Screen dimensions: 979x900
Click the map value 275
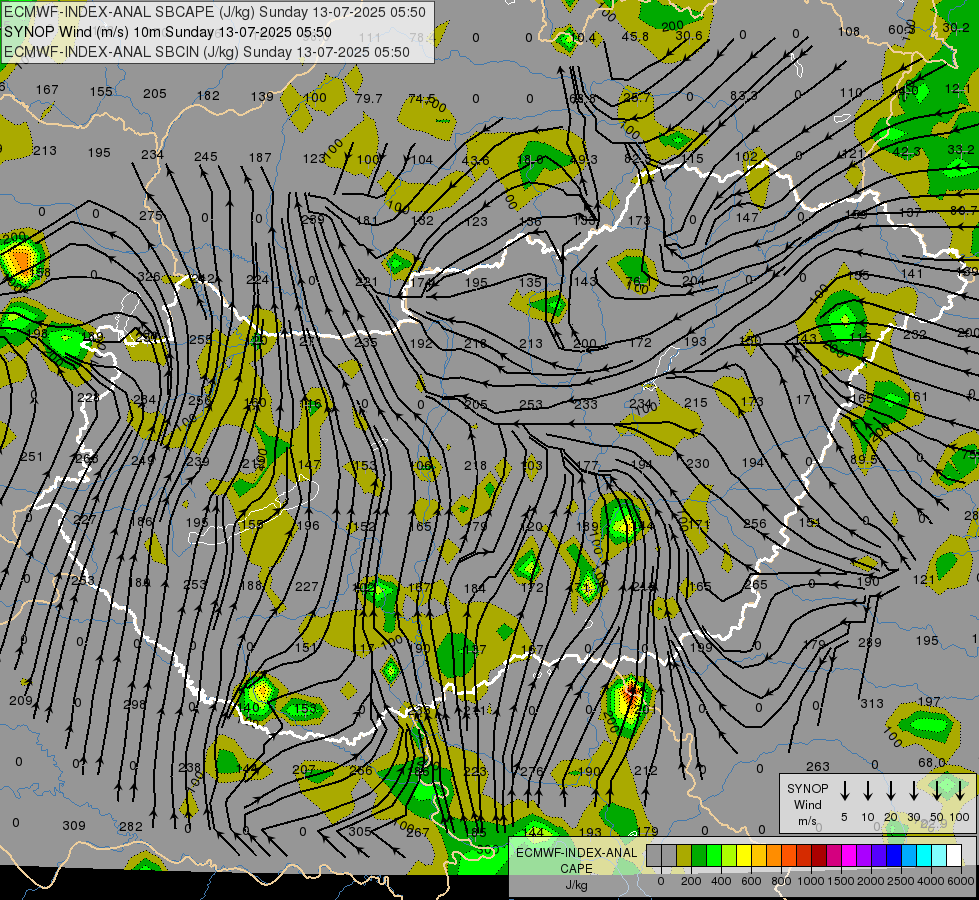[150, 215]
